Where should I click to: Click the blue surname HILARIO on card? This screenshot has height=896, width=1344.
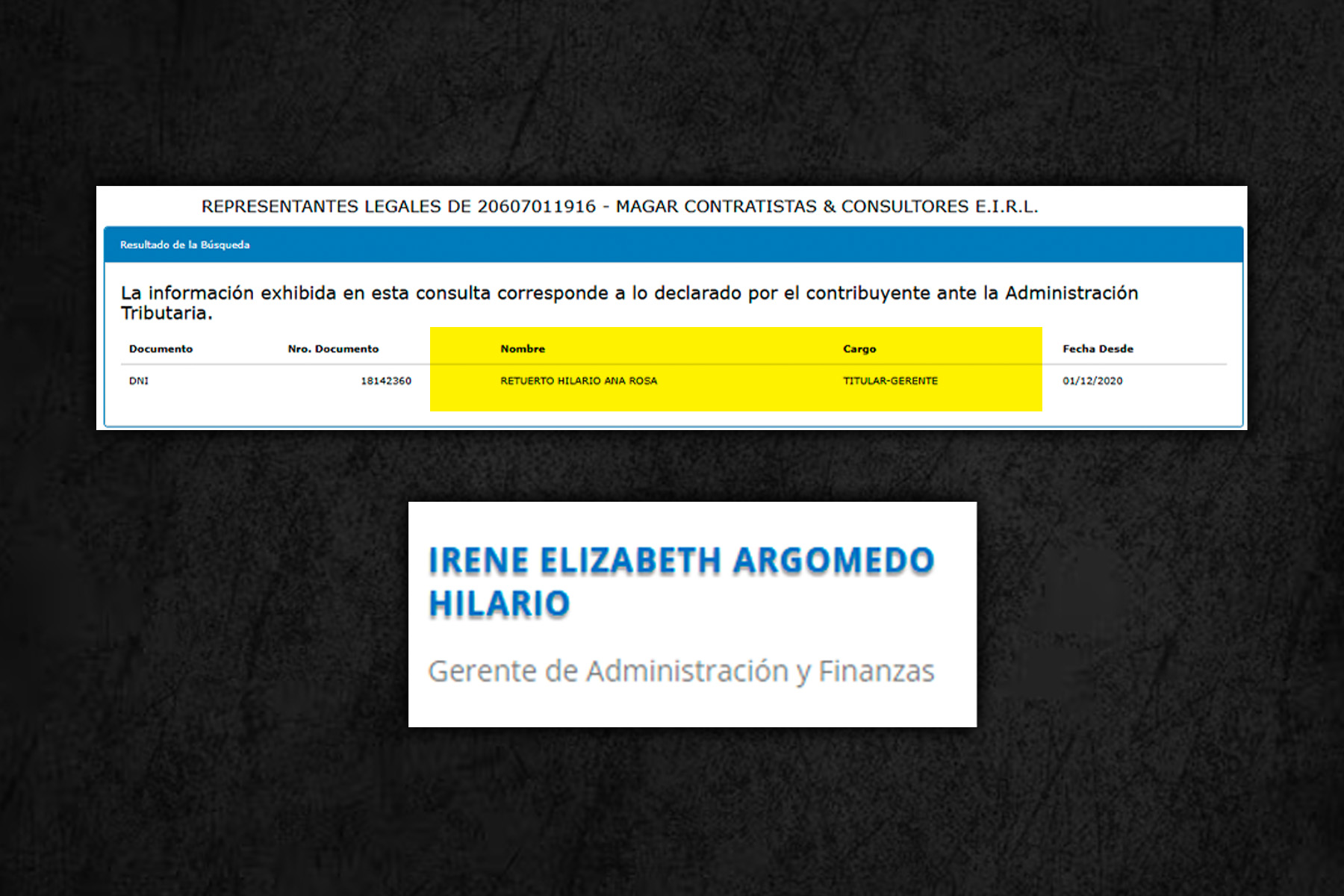click(500, 604)
